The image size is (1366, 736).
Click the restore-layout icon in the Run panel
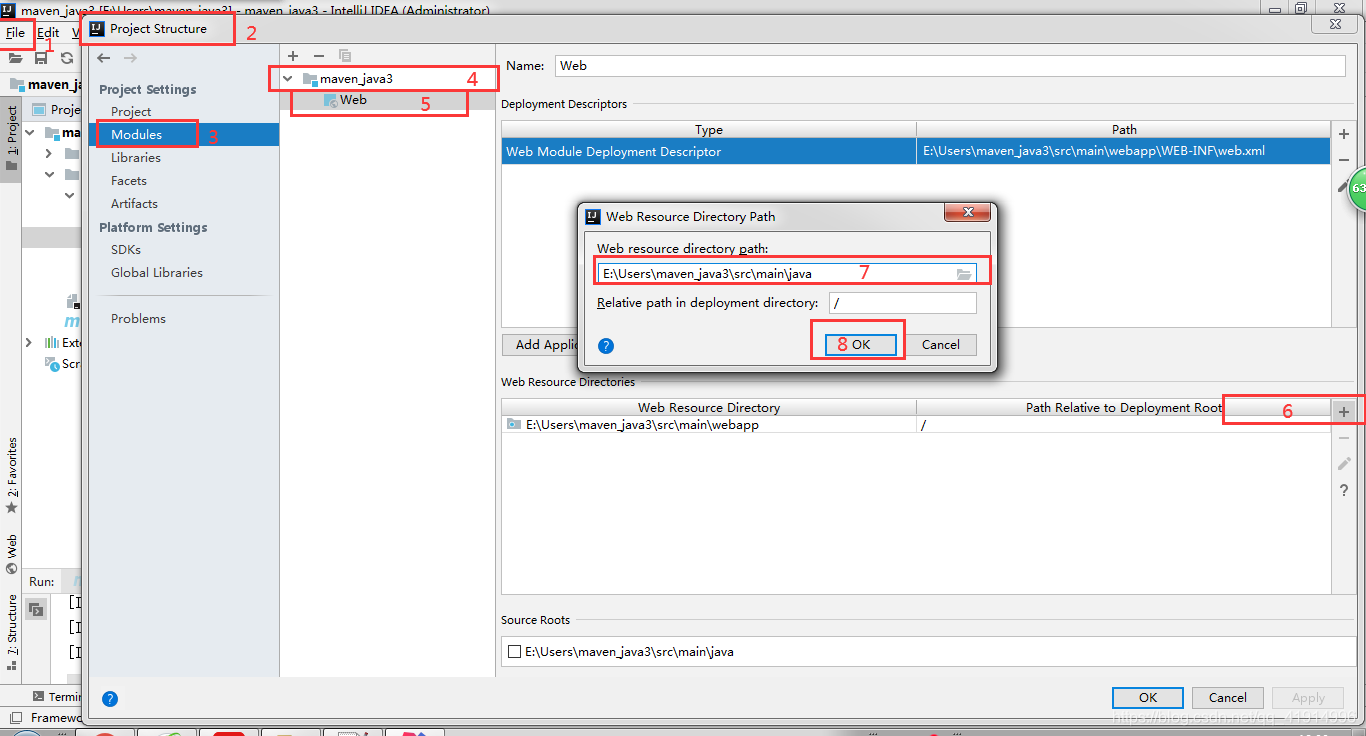(36, 608)
